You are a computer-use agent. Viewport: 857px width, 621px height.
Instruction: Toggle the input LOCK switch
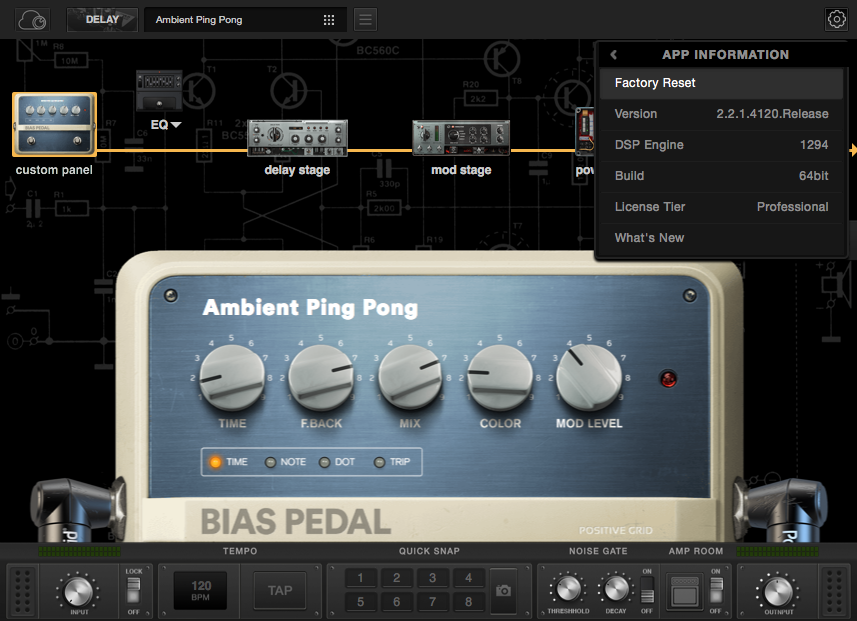133,591
